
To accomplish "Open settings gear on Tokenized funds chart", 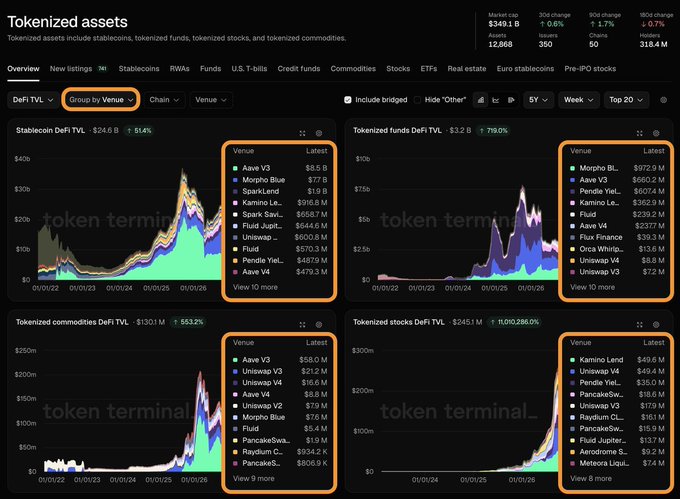I will click(x=656, y=133).
